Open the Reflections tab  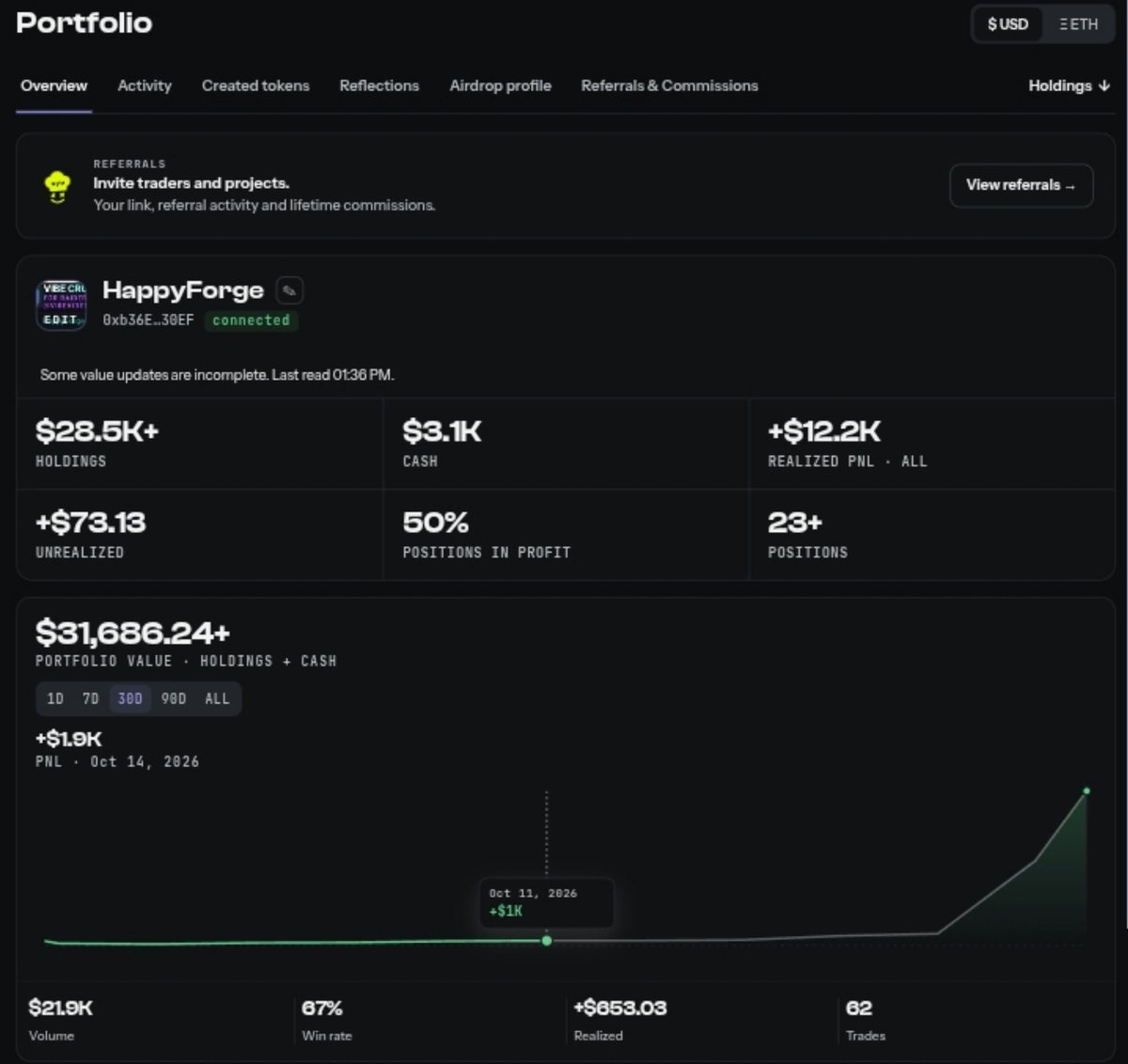[x=379, y=86]
